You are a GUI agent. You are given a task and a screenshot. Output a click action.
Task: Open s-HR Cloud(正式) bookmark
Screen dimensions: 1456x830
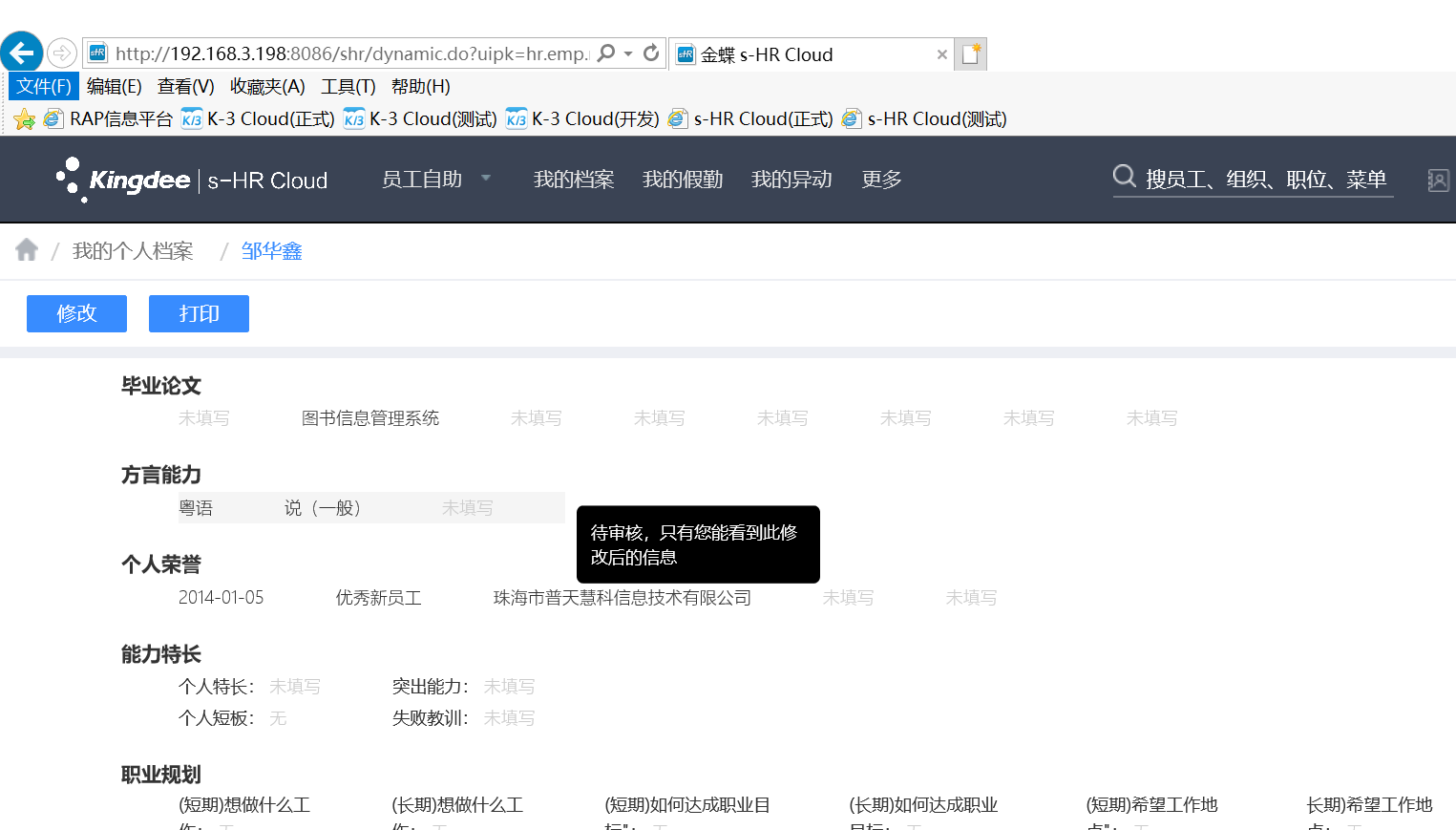[751, 118]
